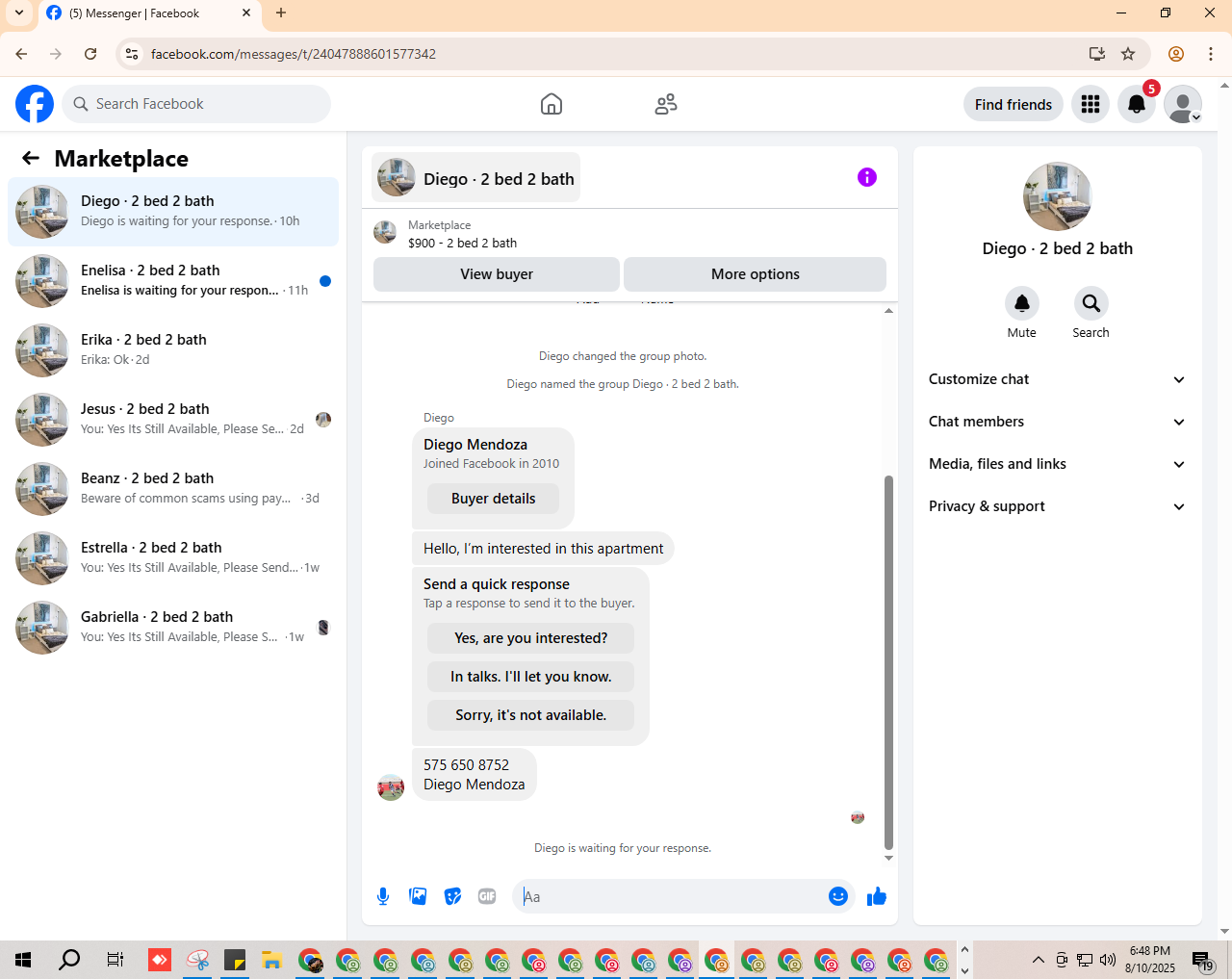Search in conversation with the magnifier icon
Viewport: 1232px width, 979px height.
point(1091,303)
